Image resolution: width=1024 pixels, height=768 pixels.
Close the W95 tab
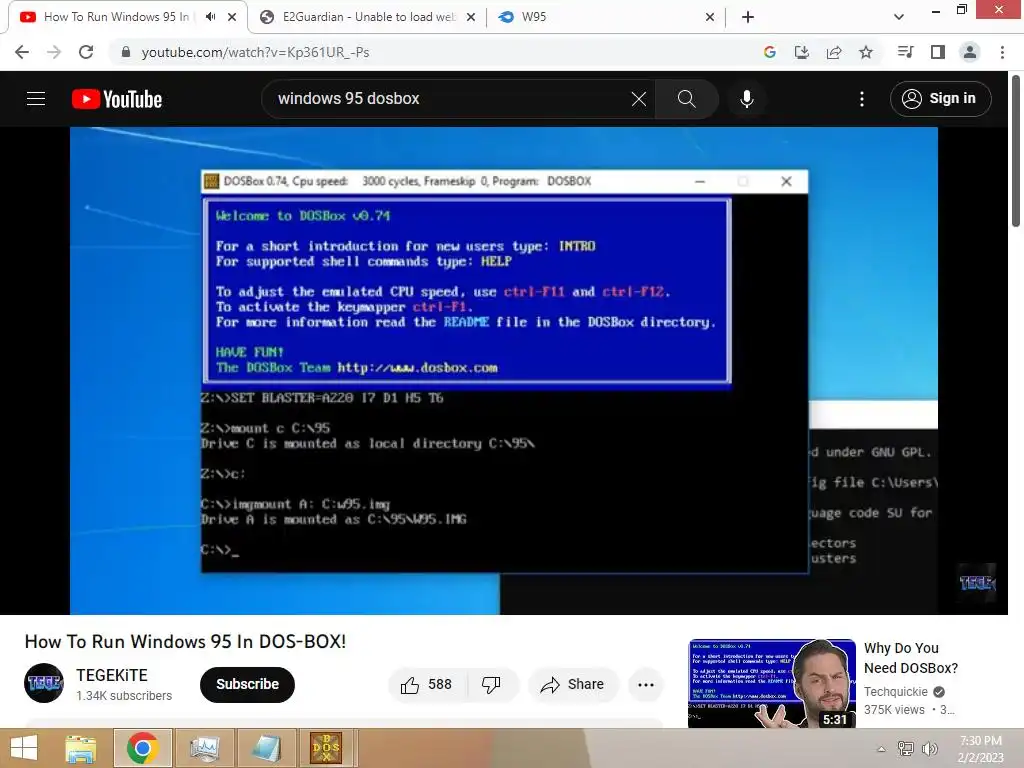click(x=710, y=17)
